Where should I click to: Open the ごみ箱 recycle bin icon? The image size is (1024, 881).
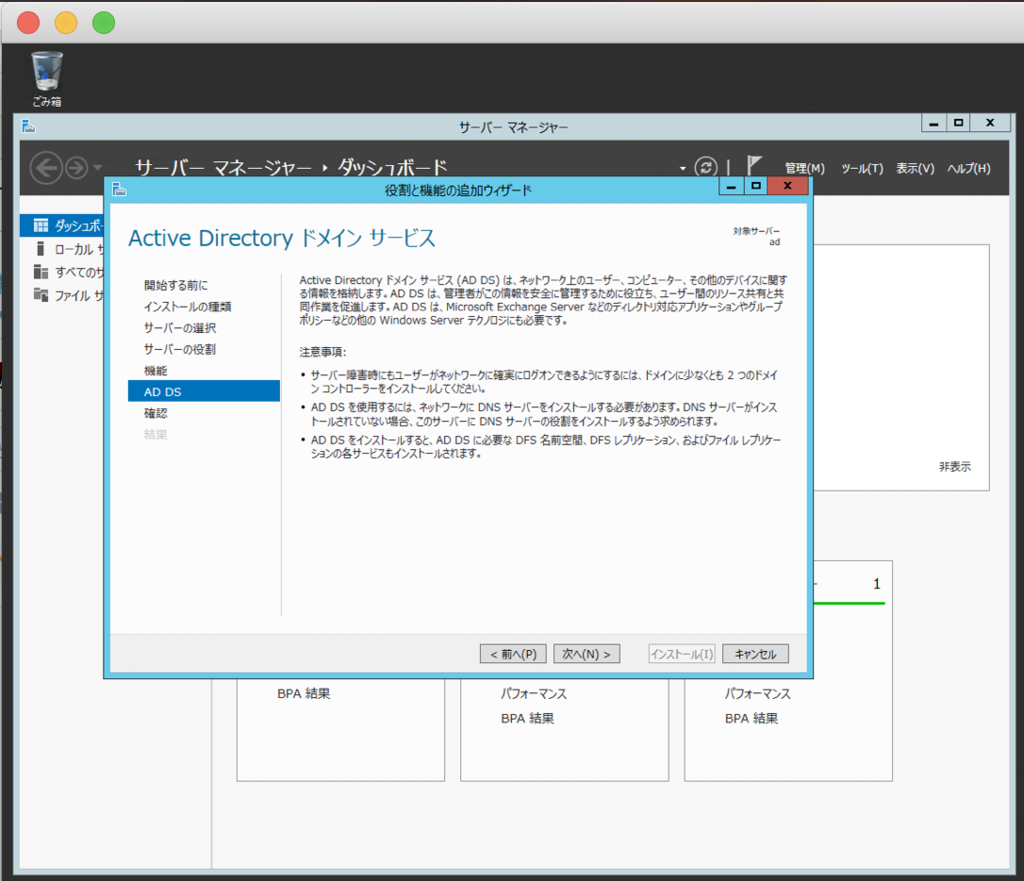pyautogui.click(x=47, y=79)
